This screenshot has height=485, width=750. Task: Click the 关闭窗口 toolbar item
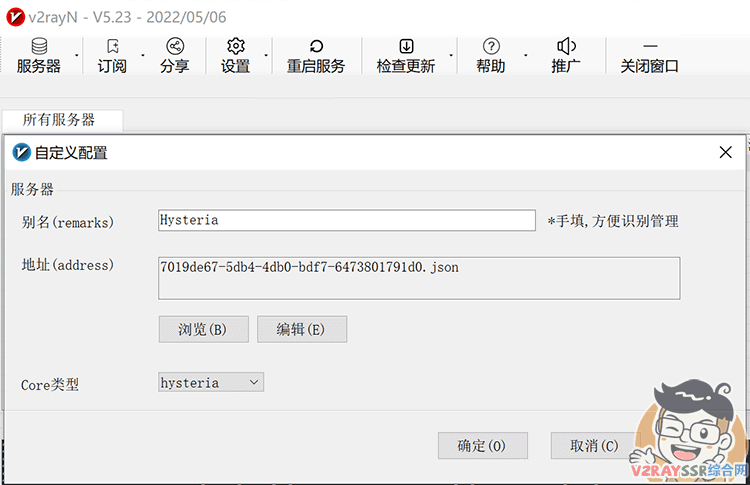pyautogui.click(x=649, y=56)
